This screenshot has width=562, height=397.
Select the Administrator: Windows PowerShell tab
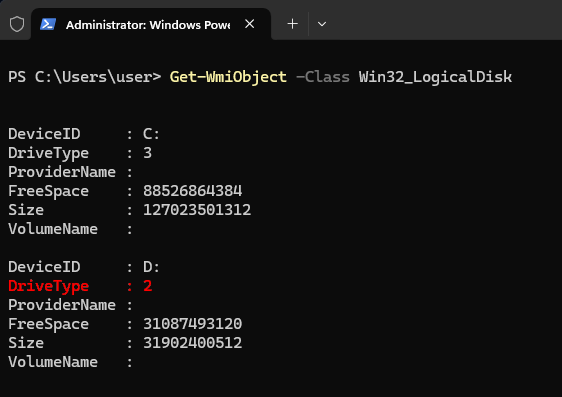(x=151, y=24)
